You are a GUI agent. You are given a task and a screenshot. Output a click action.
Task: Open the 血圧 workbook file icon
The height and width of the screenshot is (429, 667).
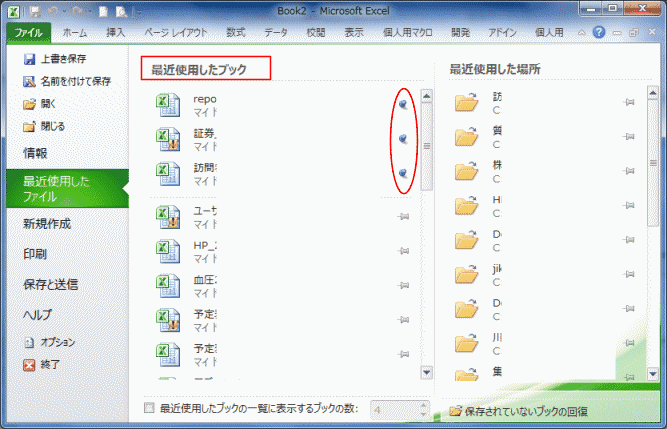click(168, 286)
